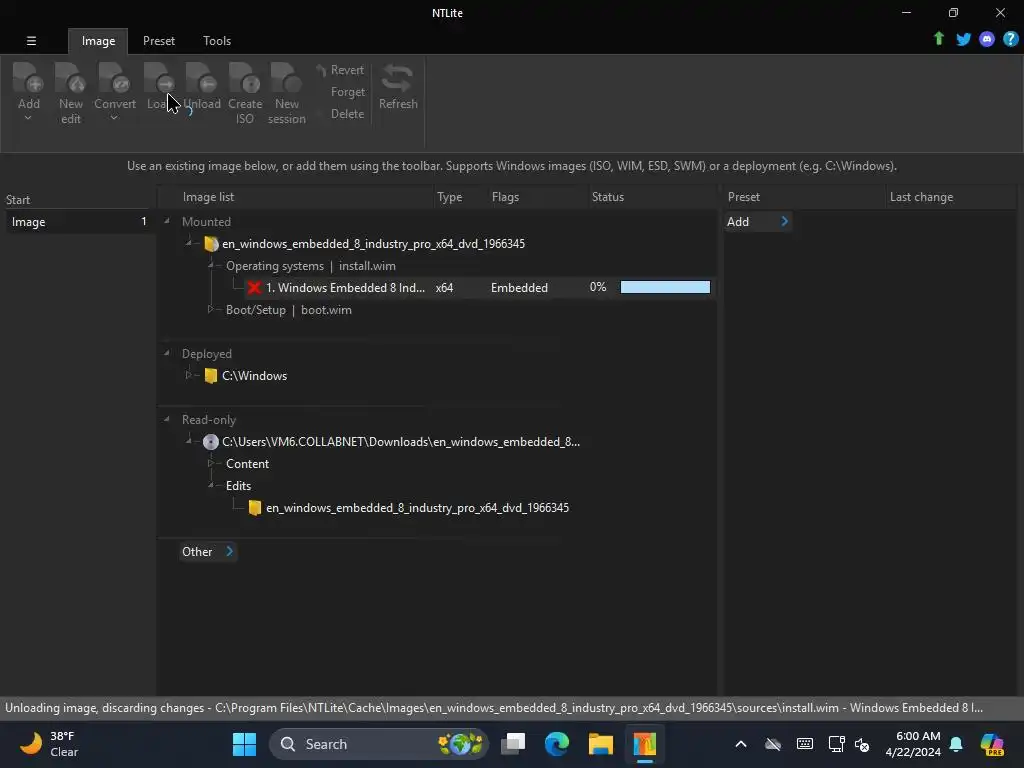Collapse the Mounted group
Image resolution: width=1024 pixels, height=768 pixels.
(x=167, y=221)
